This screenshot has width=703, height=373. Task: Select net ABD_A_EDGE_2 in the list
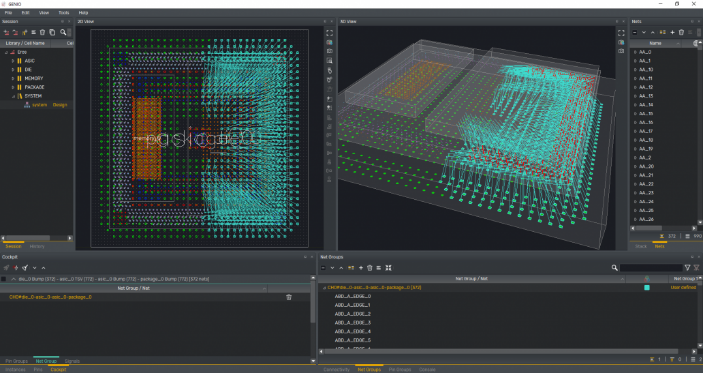tap(352, 314)
